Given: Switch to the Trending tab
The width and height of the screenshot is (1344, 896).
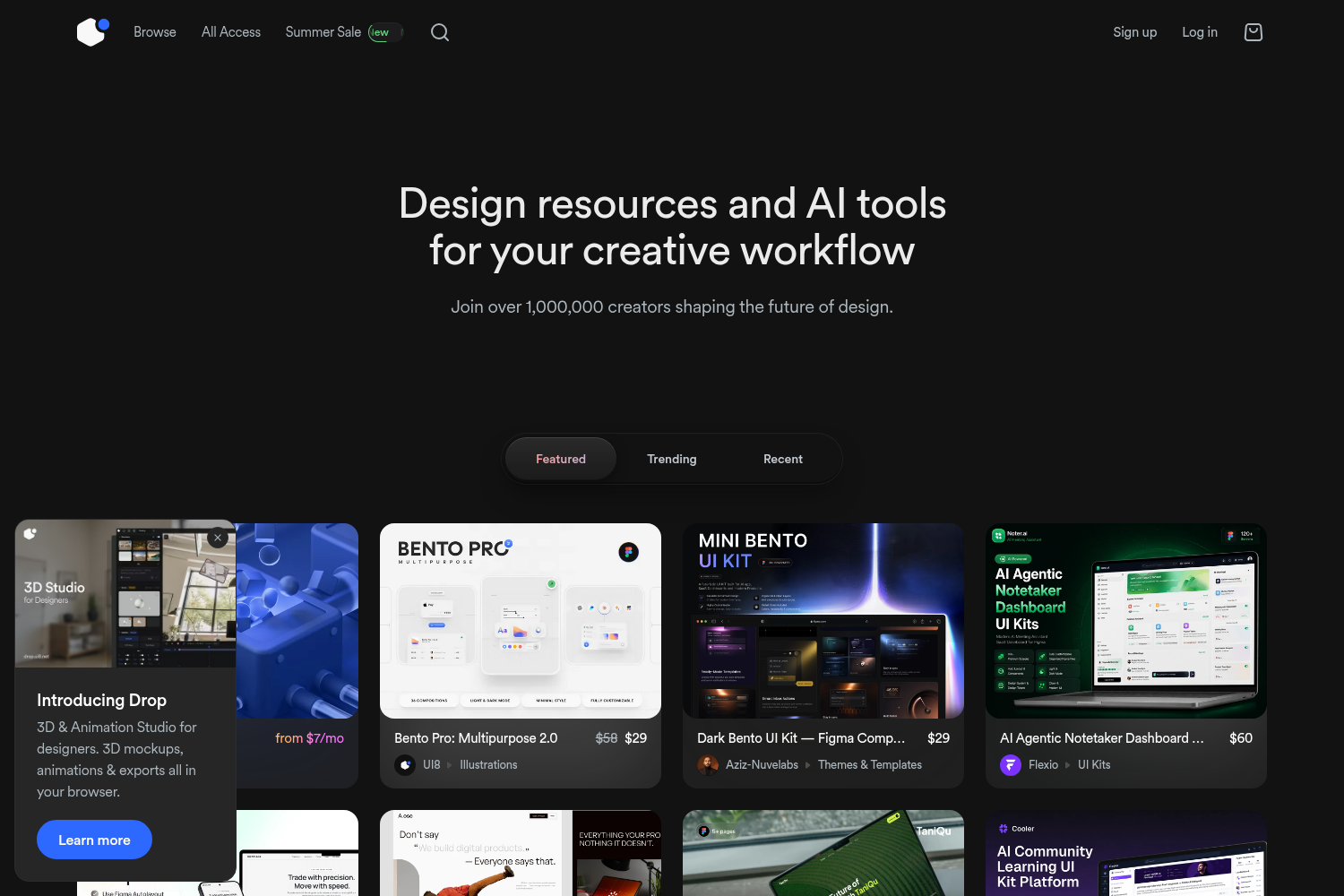Looking at the screenshot, I should coord(672,459).
